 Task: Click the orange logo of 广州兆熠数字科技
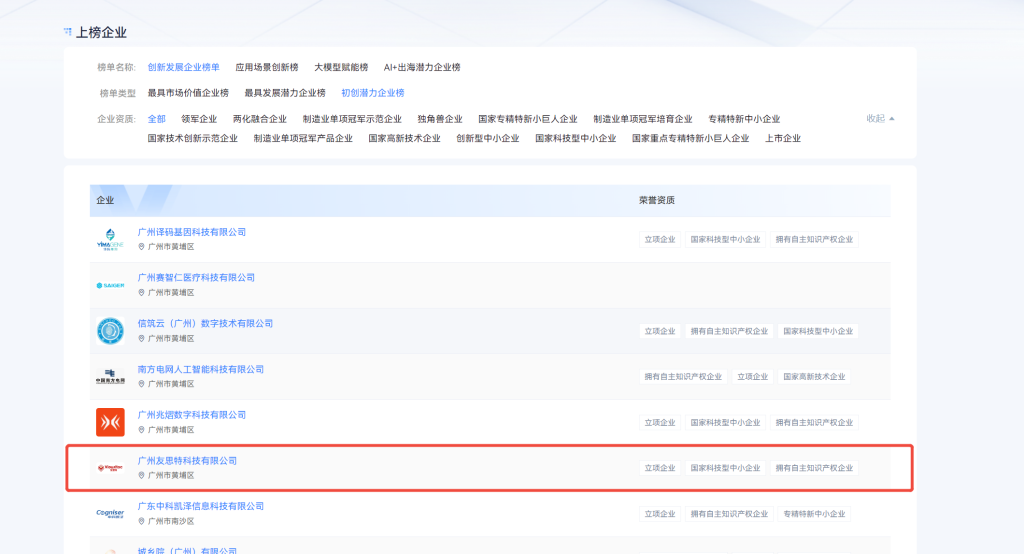point(110,422)
